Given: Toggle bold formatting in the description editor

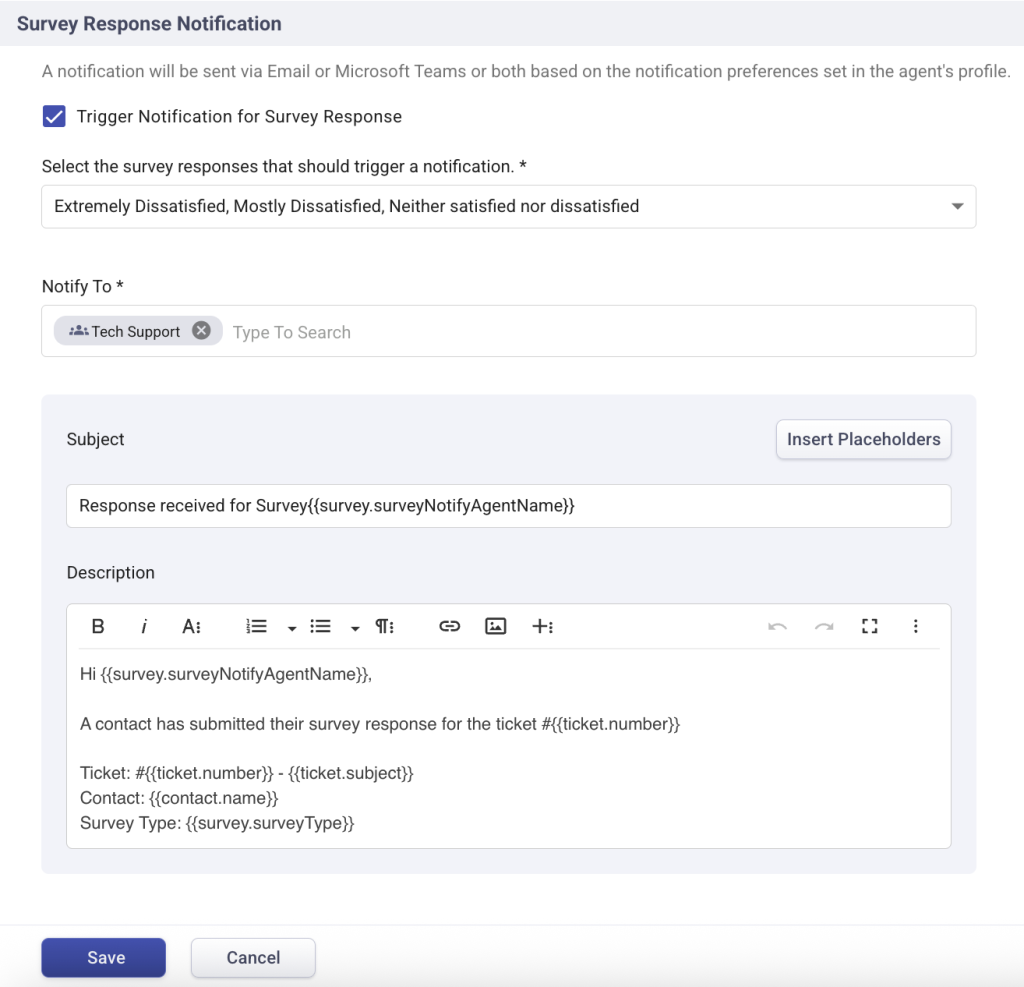Looking at the screenshot, I should (98, 626).
